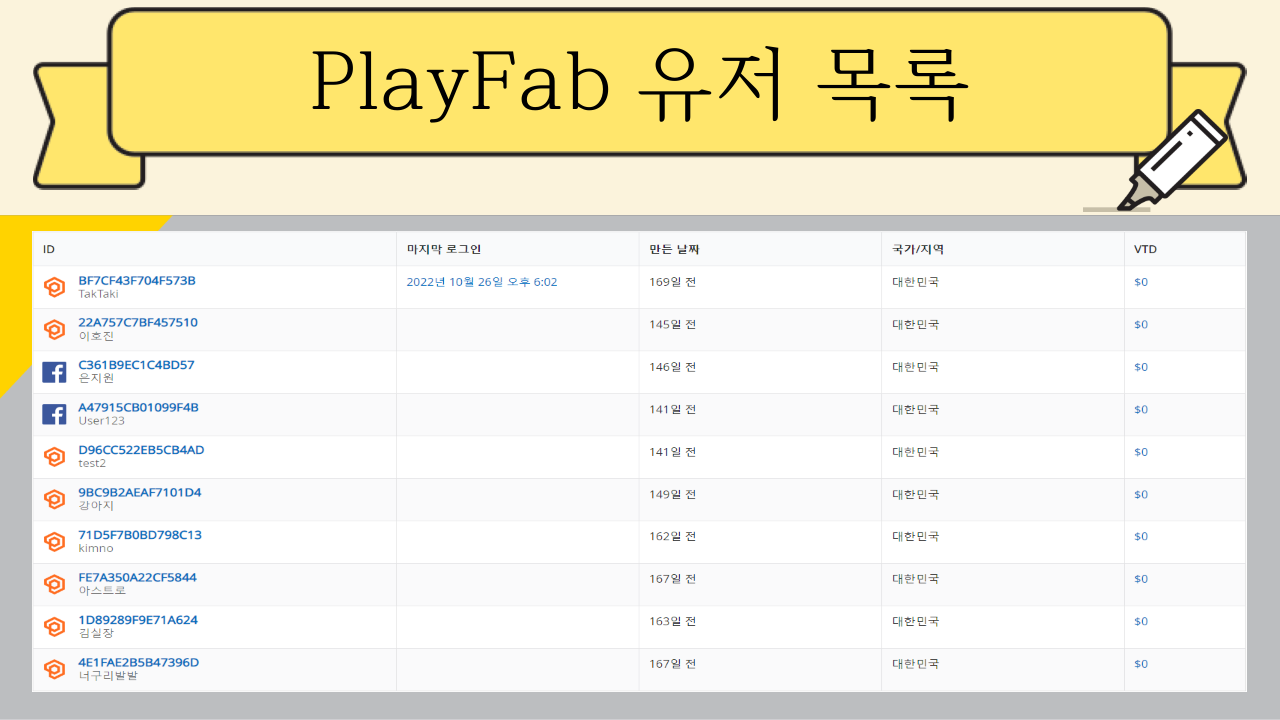Open player ID D96CC522EB5CB4AD

141,450
